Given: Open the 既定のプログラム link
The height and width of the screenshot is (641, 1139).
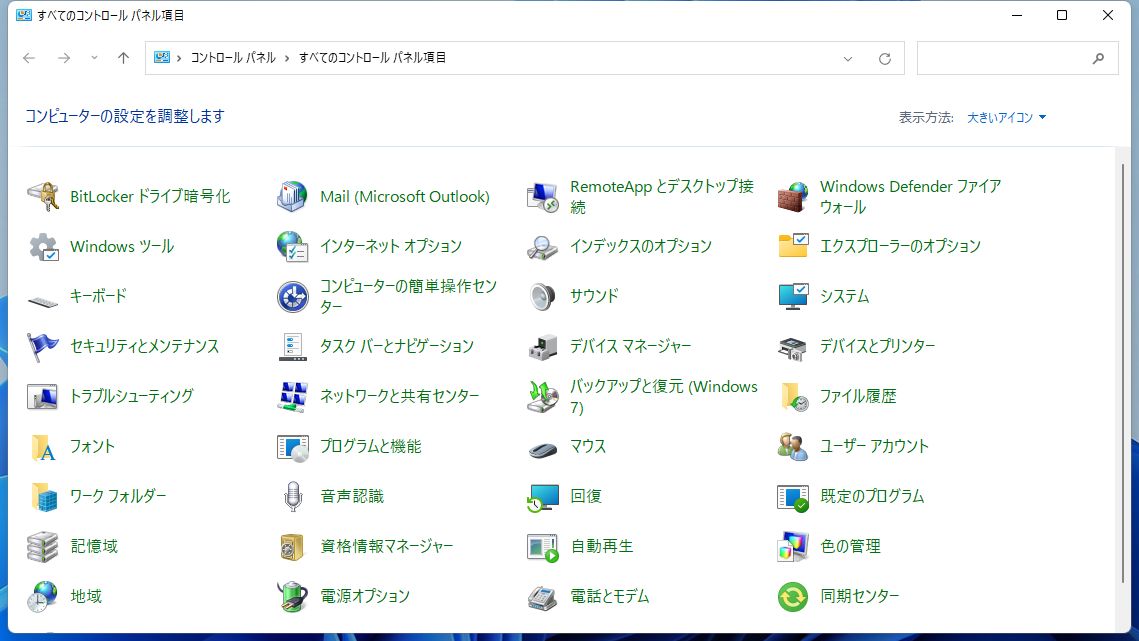Looking at the screenshot, I should [x=872, y=496].
